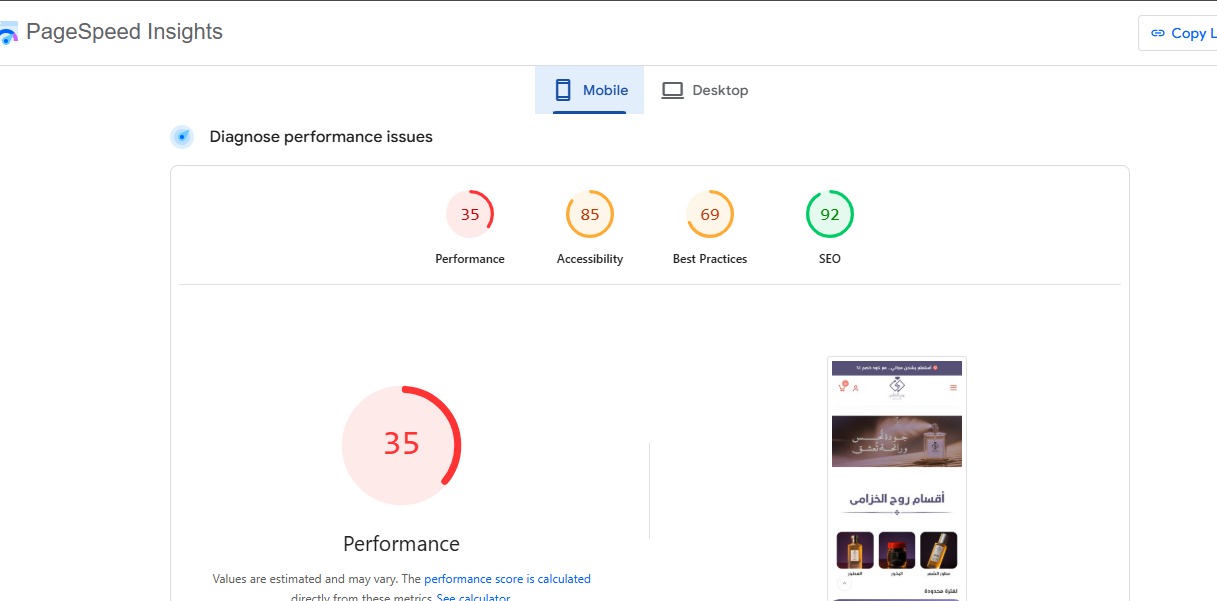1217x601 pixels.
Task: Click the Copy Link button
Action: point(1178,33)
